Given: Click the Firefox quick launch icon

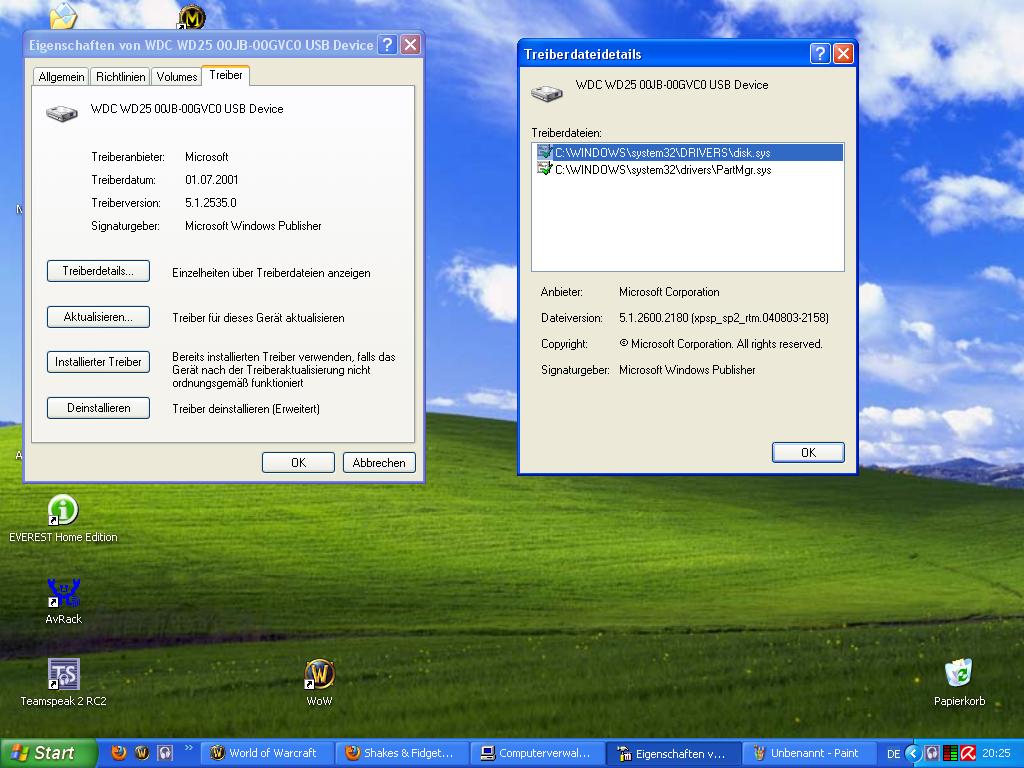Looking at the screenshot, I should pos(118,753).
